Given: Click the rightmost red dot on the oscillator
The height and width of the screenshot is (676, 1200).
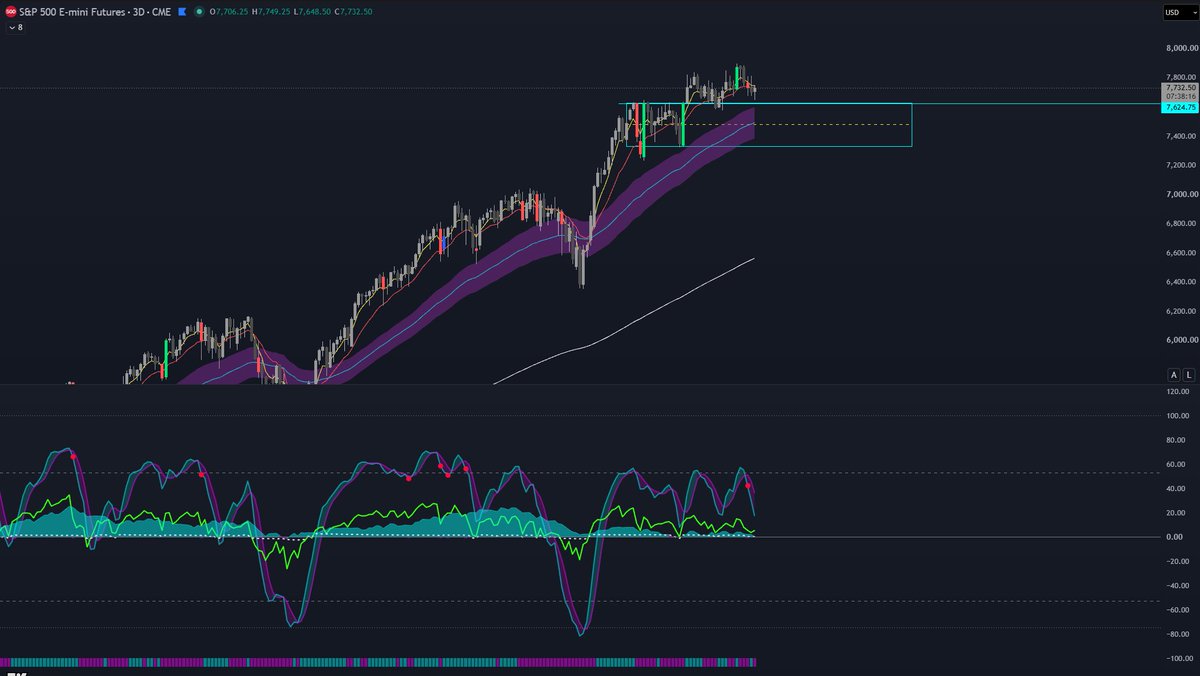Looking at the screenshot, I should pos(748,485).
